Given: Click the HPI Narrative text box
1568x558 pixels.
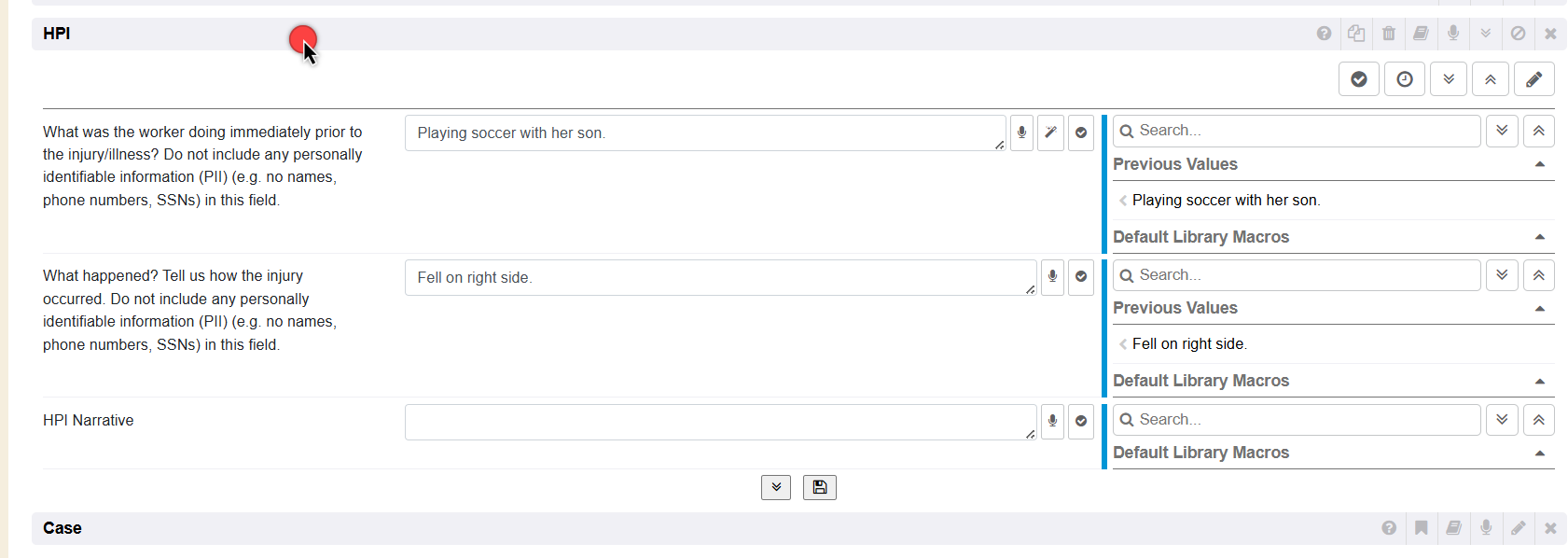Looking at the screenshot, I should (x=718, y=422).
